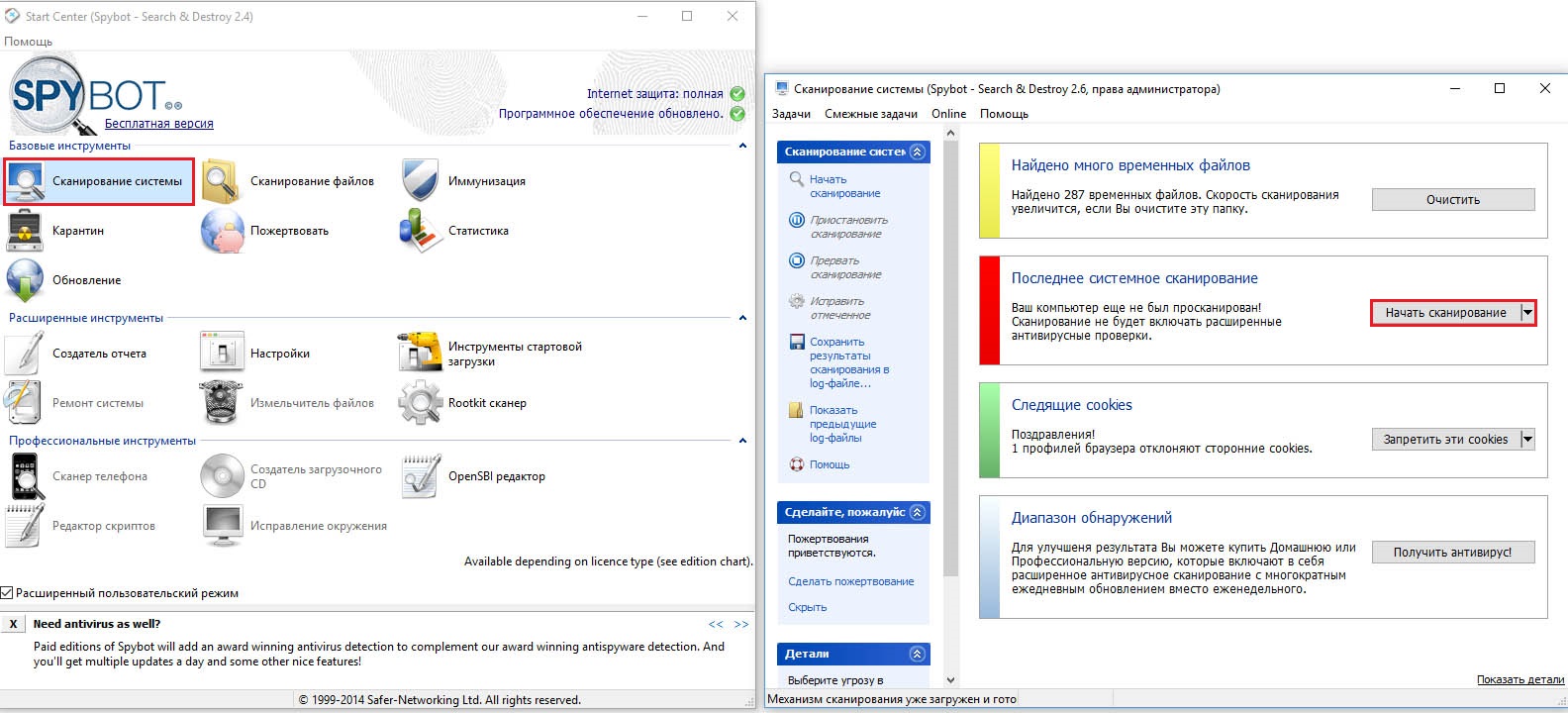Viewport: 1568px width, 713px height.
Task: Open dropdown arrow beside Запретить эти cookies
Action: pos(1527,440)
